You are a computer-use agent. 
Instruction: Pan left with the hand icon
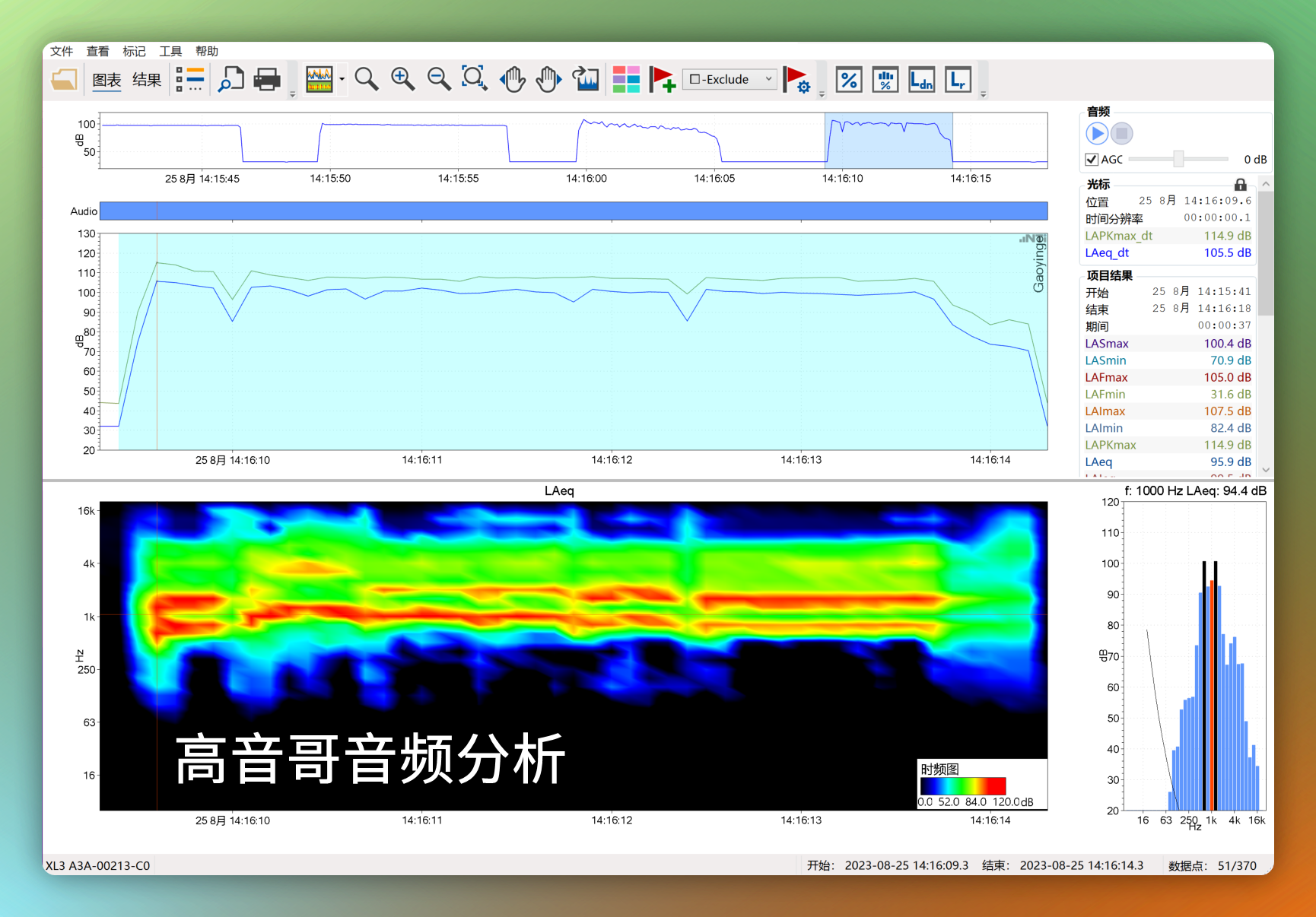tap(512, 79)
